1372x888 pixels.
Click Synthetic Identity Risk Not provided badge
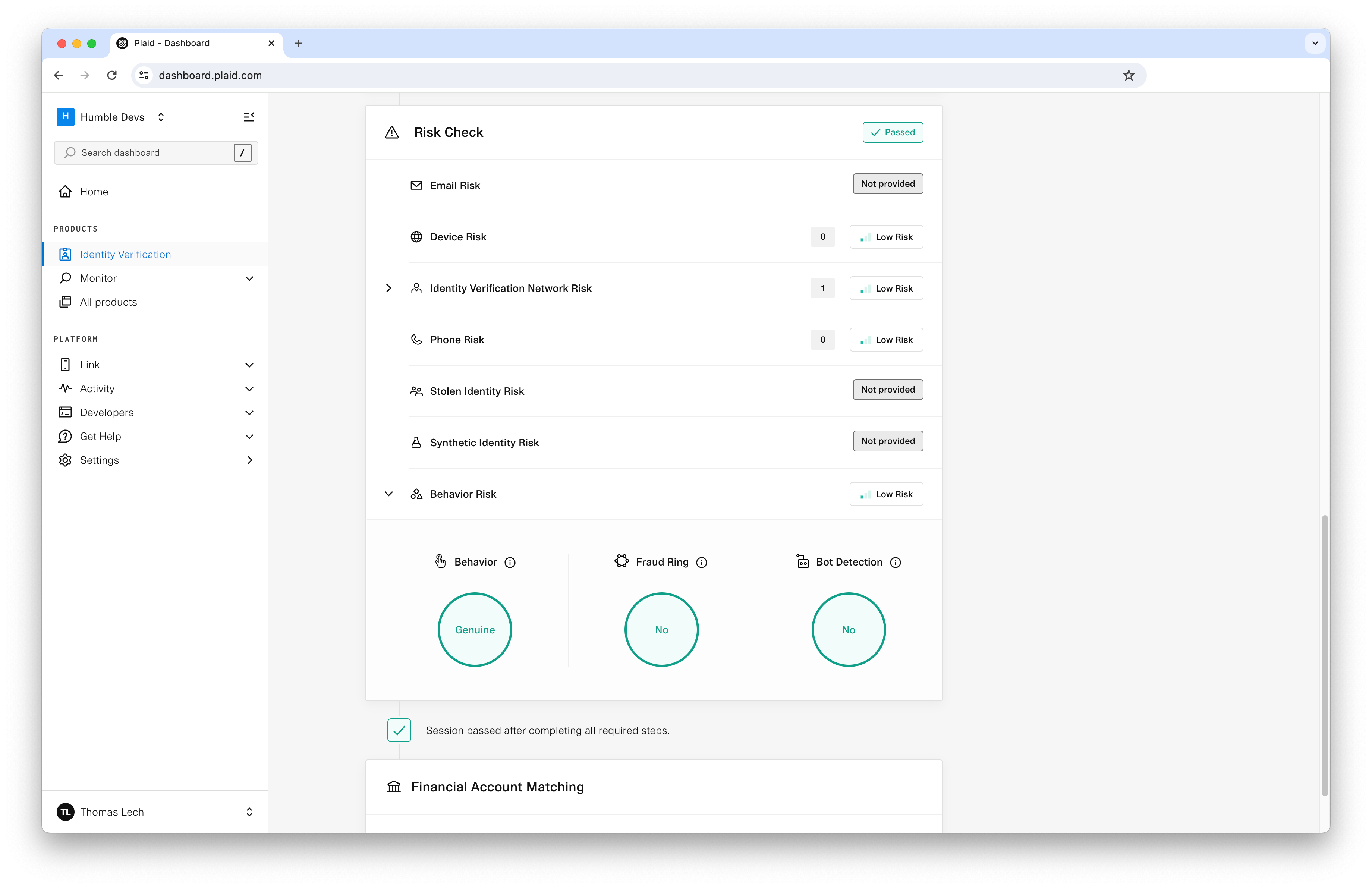888,441
